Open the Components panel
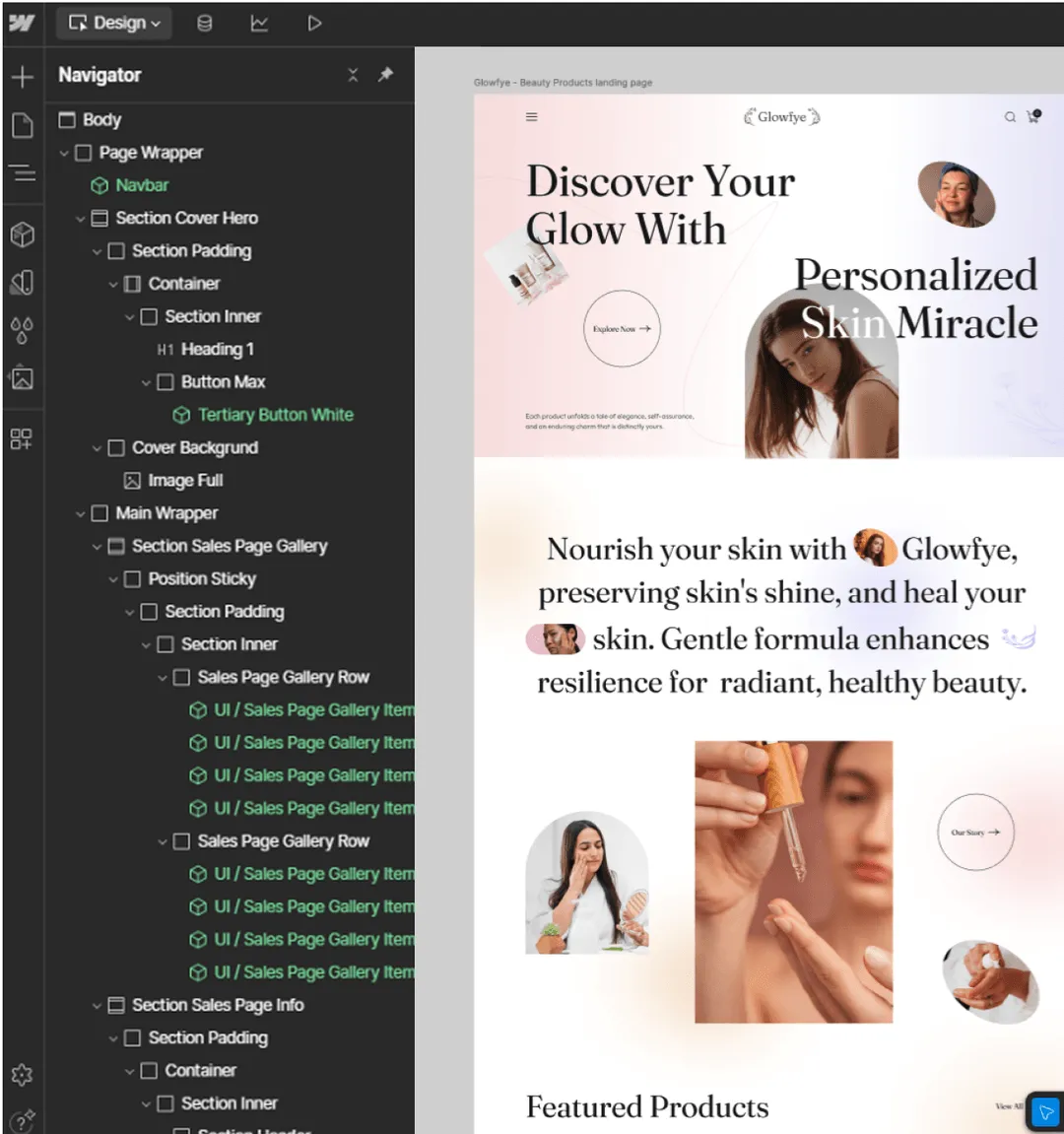Viewport: 1064px width, 1134px height. pos(23,234)
